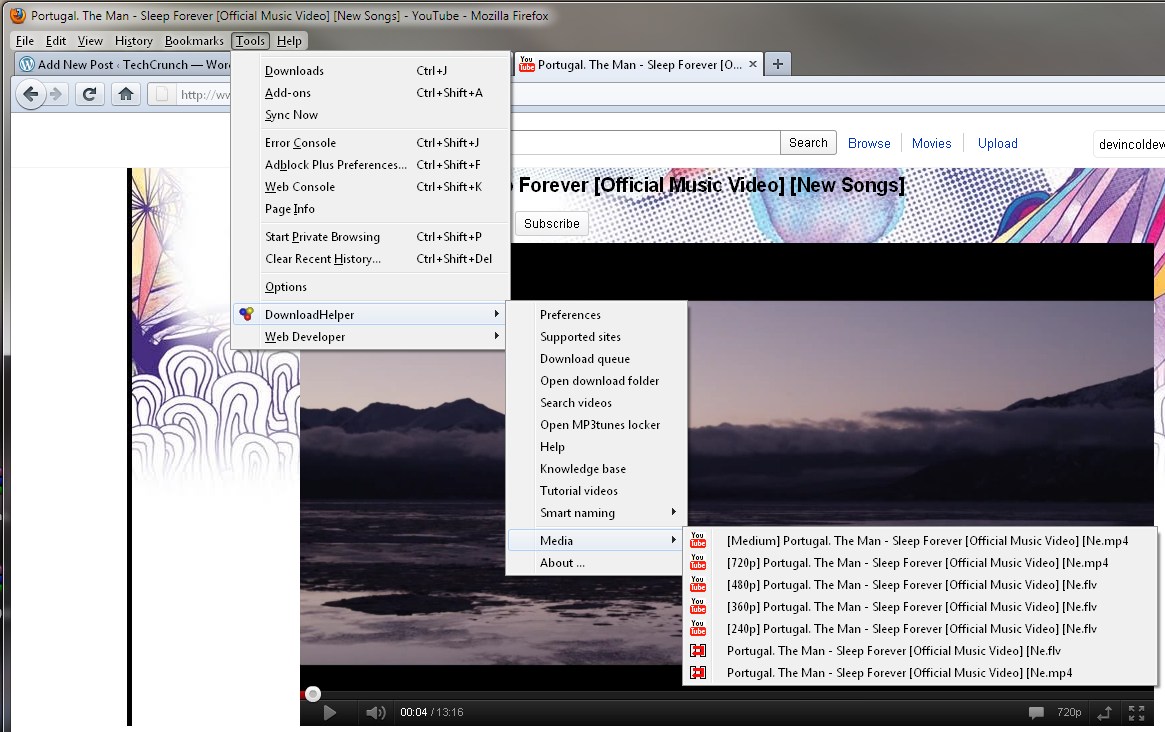Image resolution: width=1165 pixels, height=732 pixels.
Task: Reload the page with the refresh icon
Action: click(x=89, y=94)
